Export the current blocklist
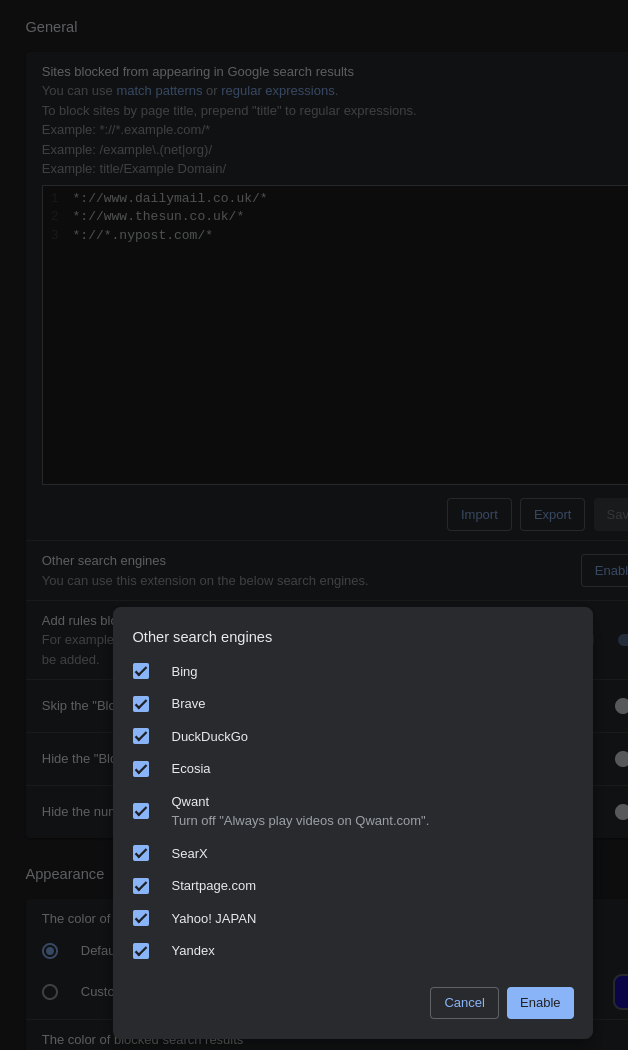 [x=552, y=514]
